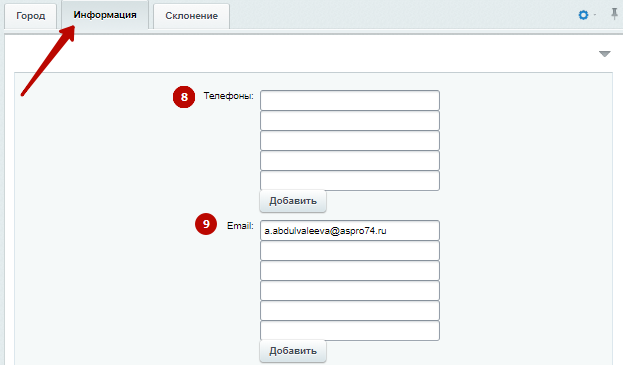This screenshot has width=623, height=365.
Task: Edit the a.abdulvaleeva@aspro74.ru email field
Action: coord(350,230)
